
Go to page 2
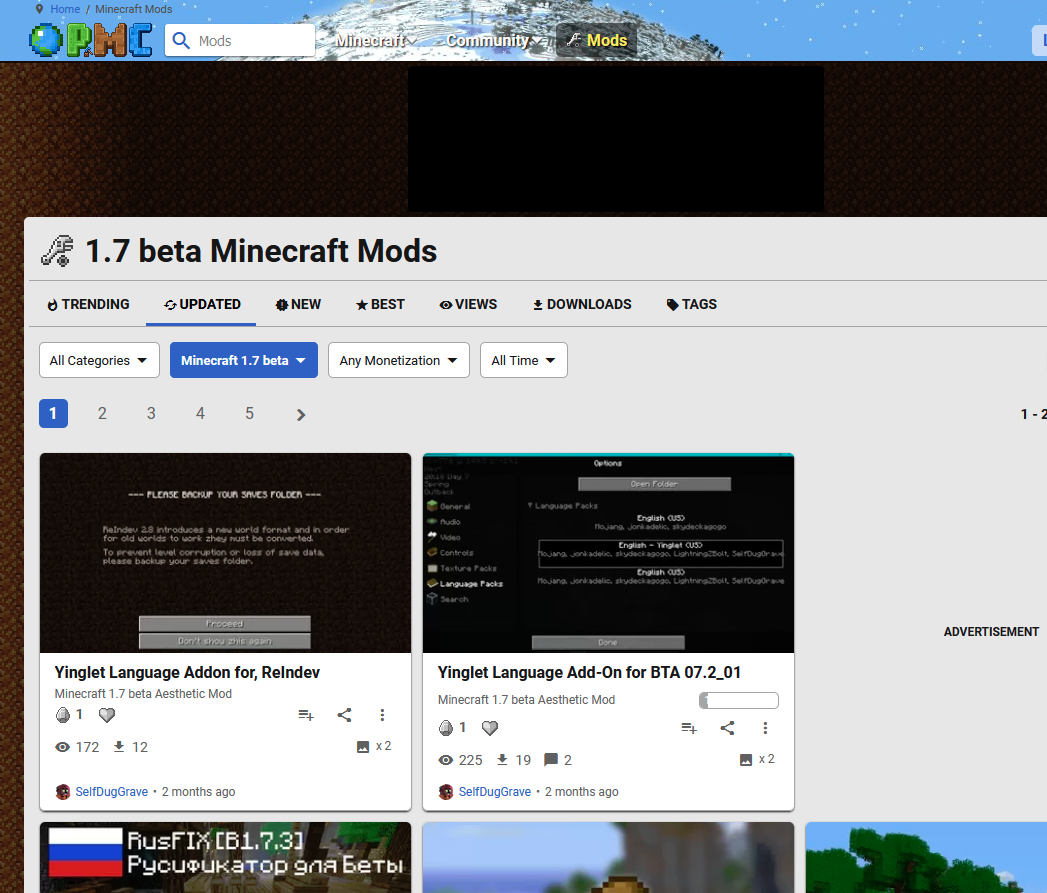[102, 413]
